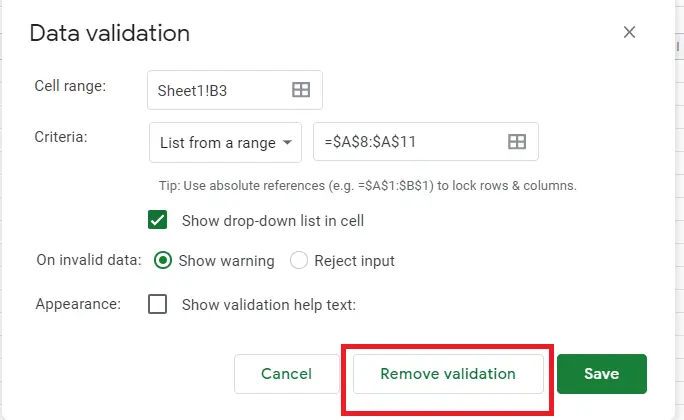Open range selector grid icon for Cell range
This screenshot has width=684, height=420.
(301, 90)
